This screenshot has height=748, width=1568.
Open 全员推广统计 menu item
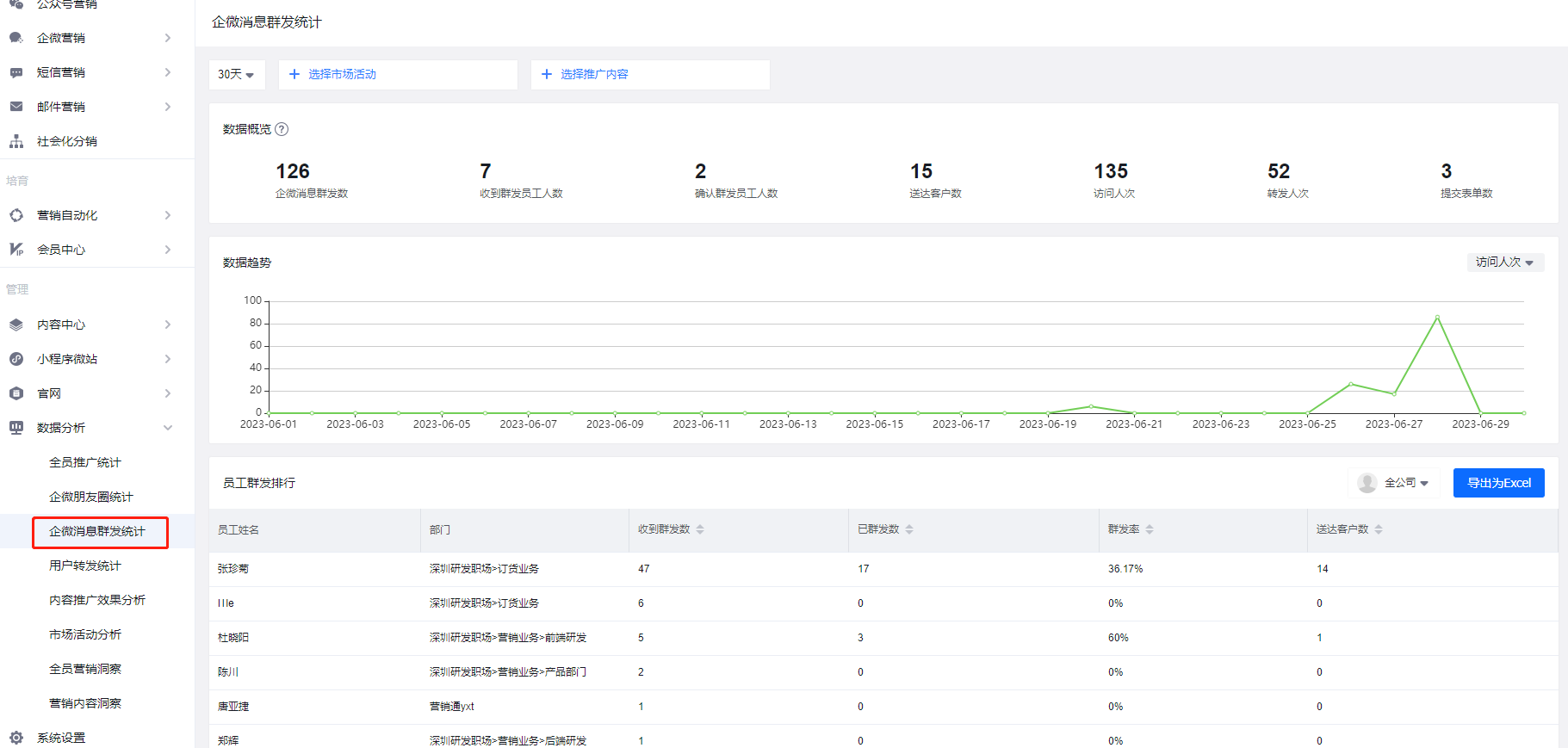tap(85, 462)
